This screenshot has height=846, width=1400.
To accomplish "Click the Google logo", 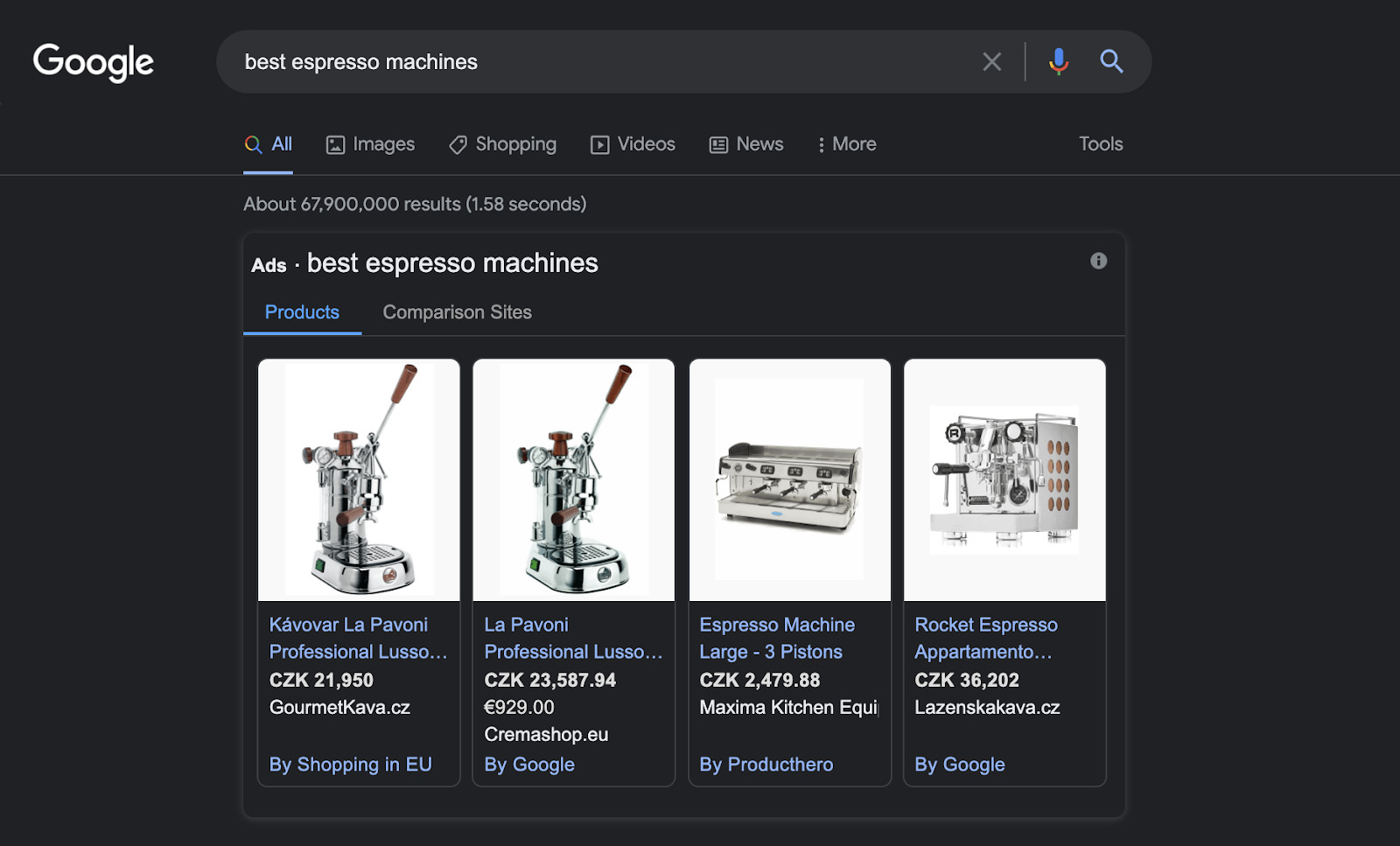I will [94, 62].
